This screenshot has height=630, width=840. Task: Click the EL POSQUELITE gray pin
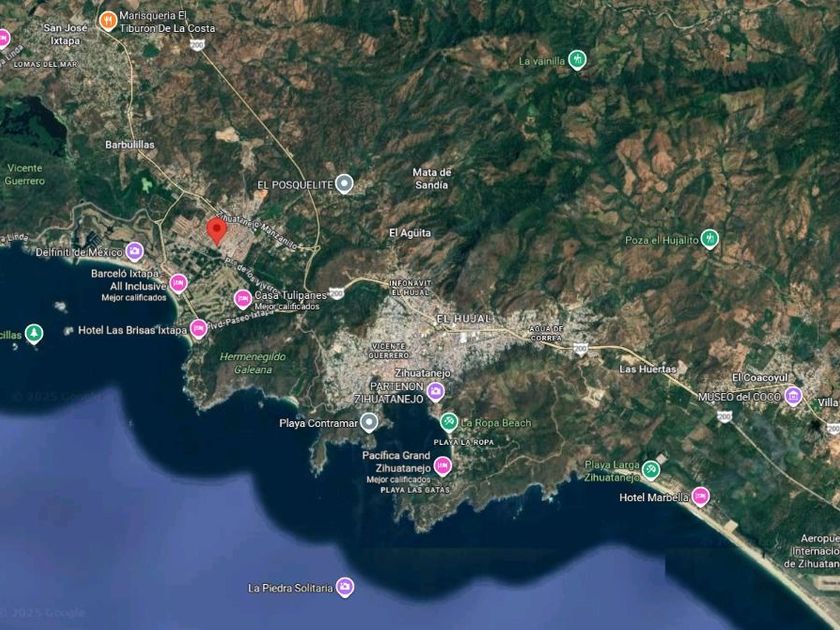click(344, 184)
